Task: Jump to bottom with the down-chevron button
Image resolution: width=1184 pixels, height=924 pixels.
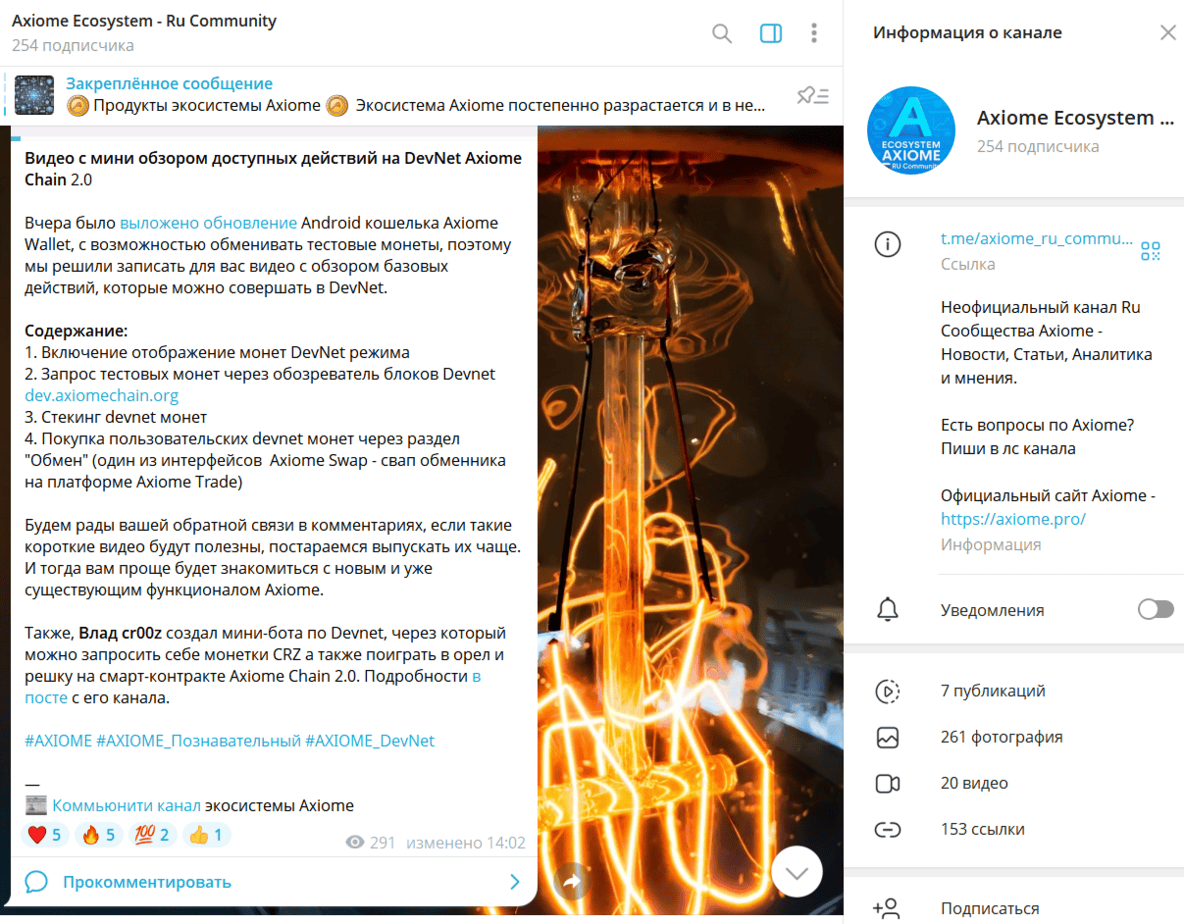Action: tap(797, 872)
